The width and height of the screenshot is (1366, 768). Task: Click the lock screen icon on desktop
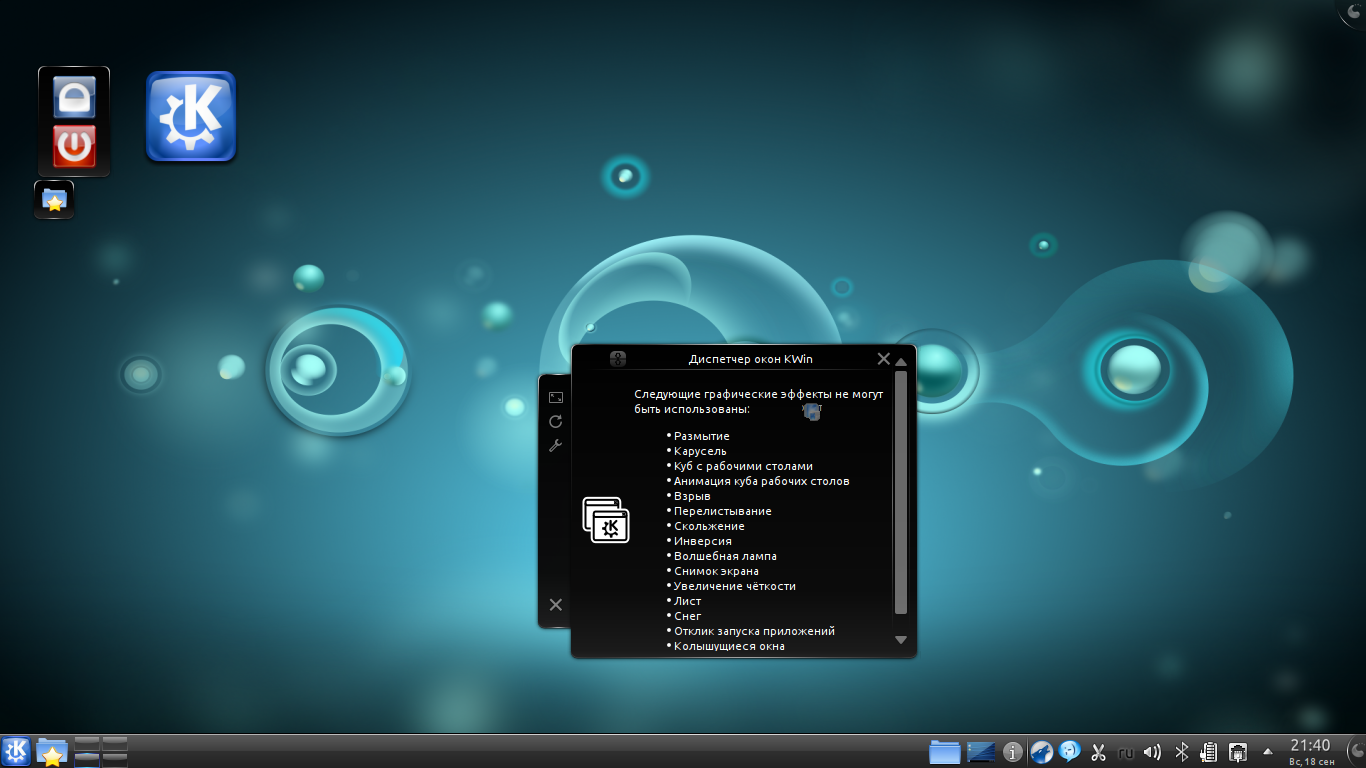point(74,97)
